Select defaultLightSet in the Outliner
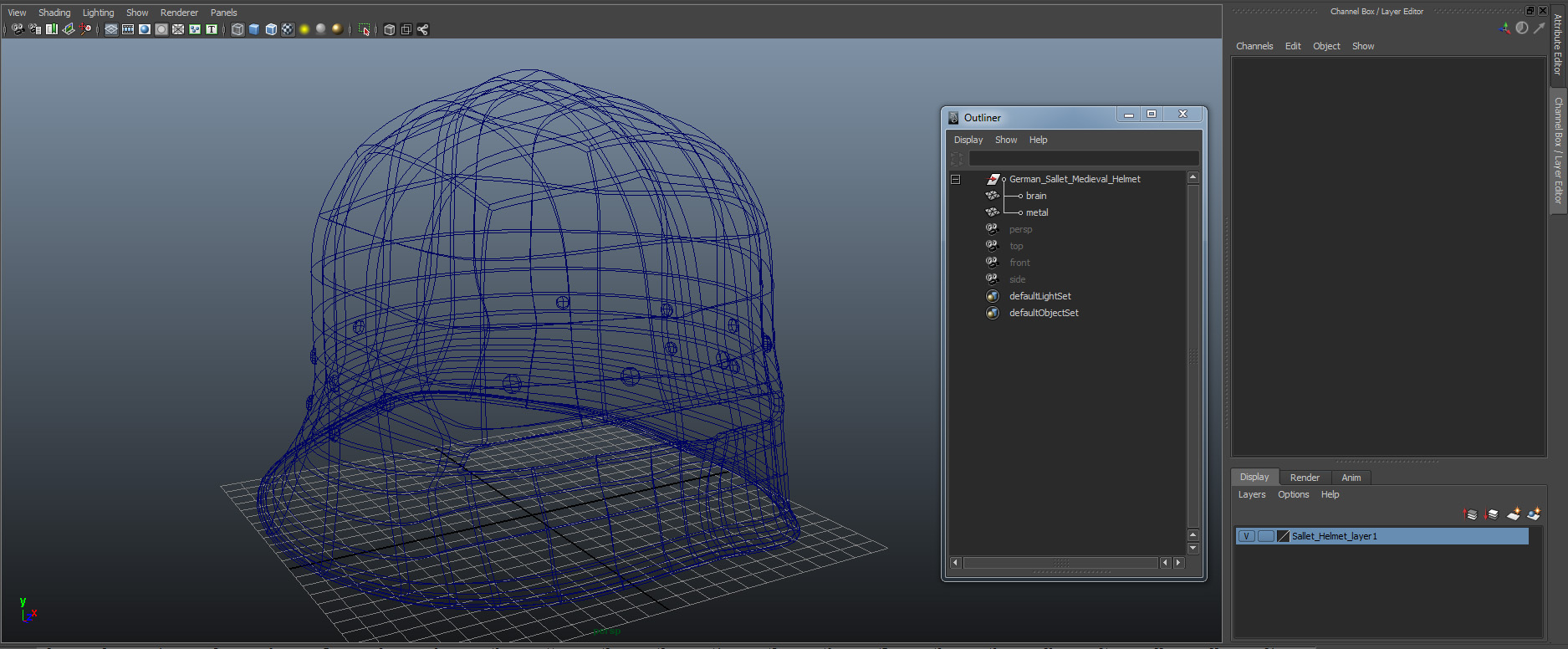 coord(1039,296)
